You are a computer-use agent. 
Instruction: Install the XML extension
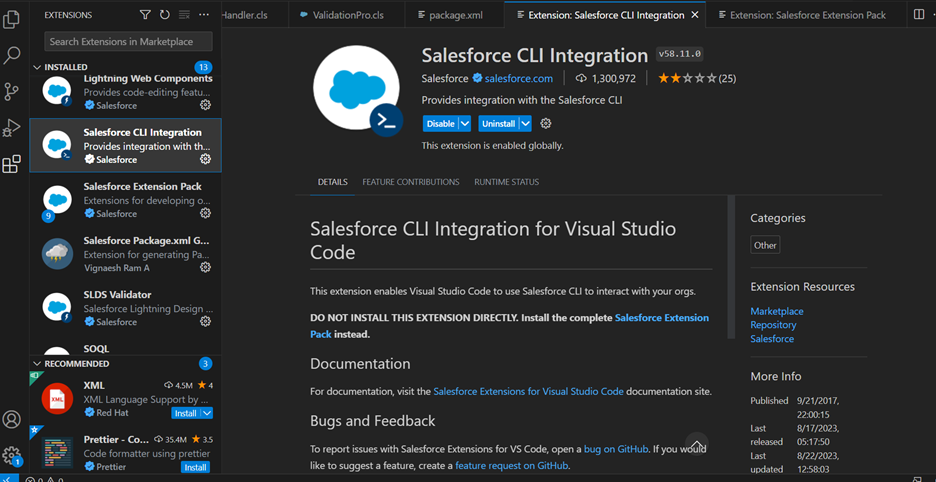click(x=186, y=413)
